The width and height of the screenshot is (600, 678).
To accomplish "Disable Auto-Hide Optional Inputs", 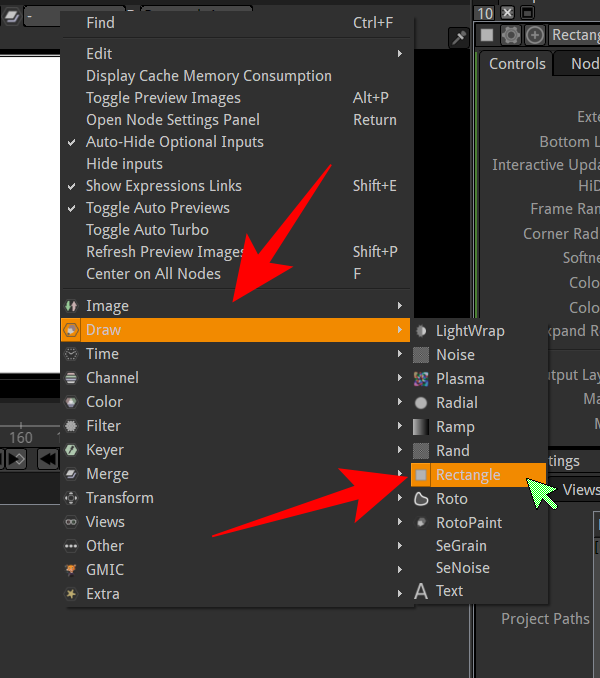I will point(174,142).
